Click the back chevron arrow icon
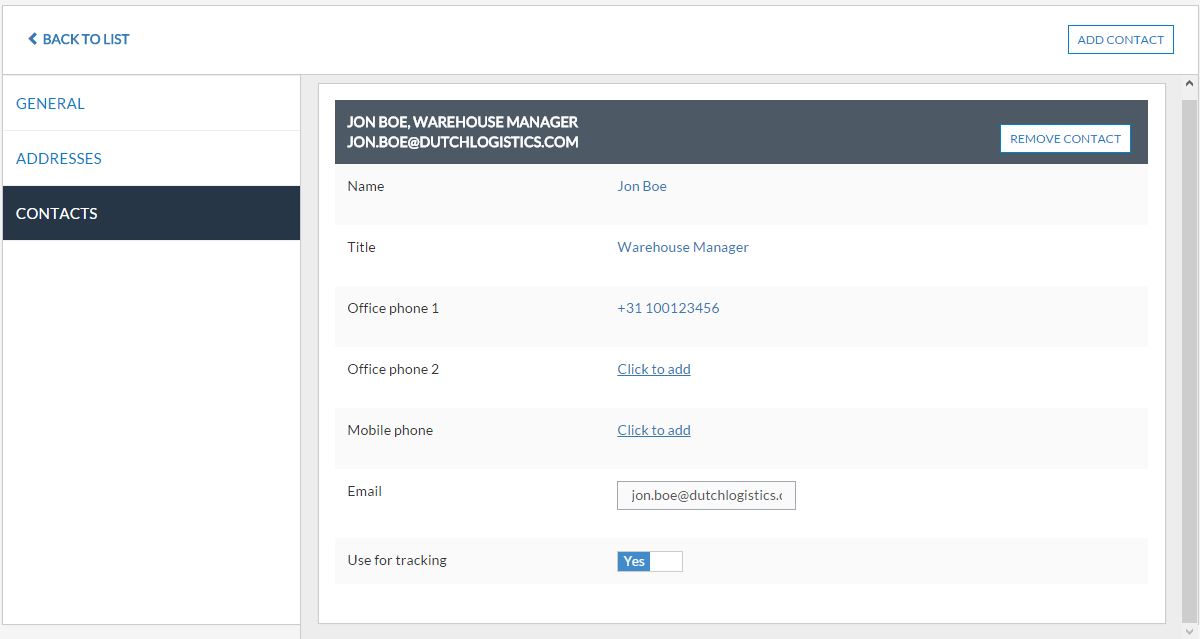 pos(32,39)
